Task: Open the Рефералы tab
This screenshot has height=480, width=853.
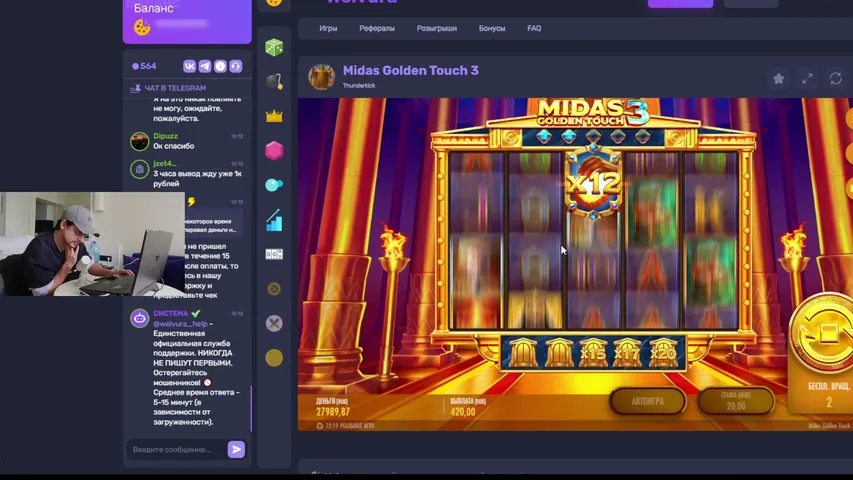Action: point(377,28)
